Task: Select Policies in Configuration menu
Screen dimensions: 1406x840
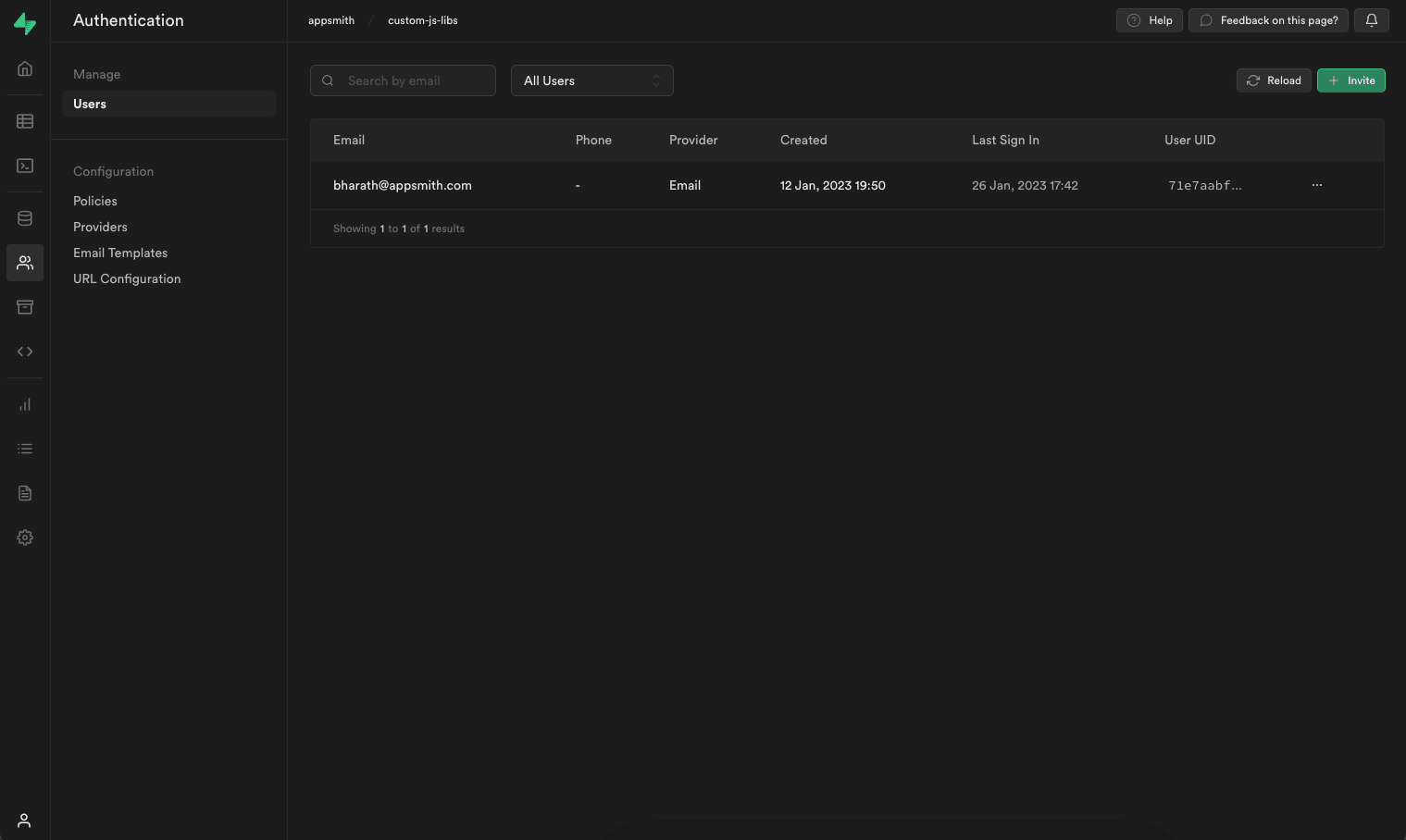Action: [95, 201]
